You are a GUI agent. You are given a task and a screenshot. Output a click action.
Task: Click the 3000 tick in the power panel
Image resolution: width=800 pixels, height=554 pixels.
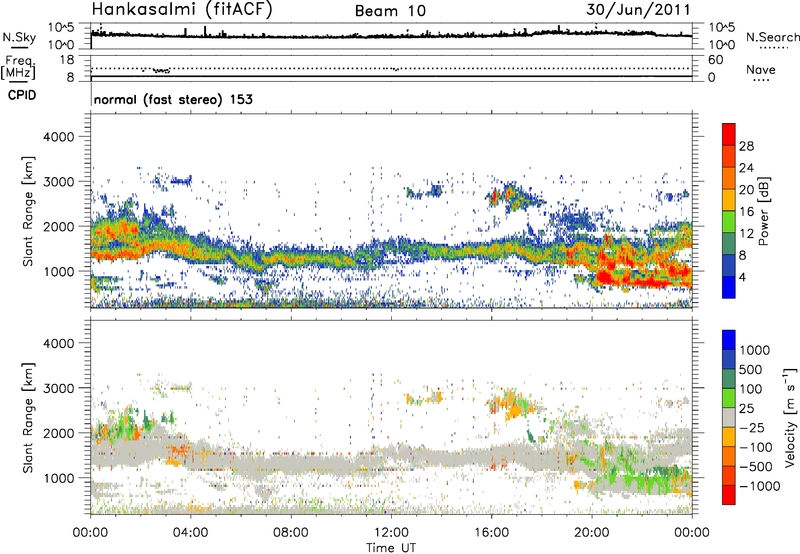point(58,182)
